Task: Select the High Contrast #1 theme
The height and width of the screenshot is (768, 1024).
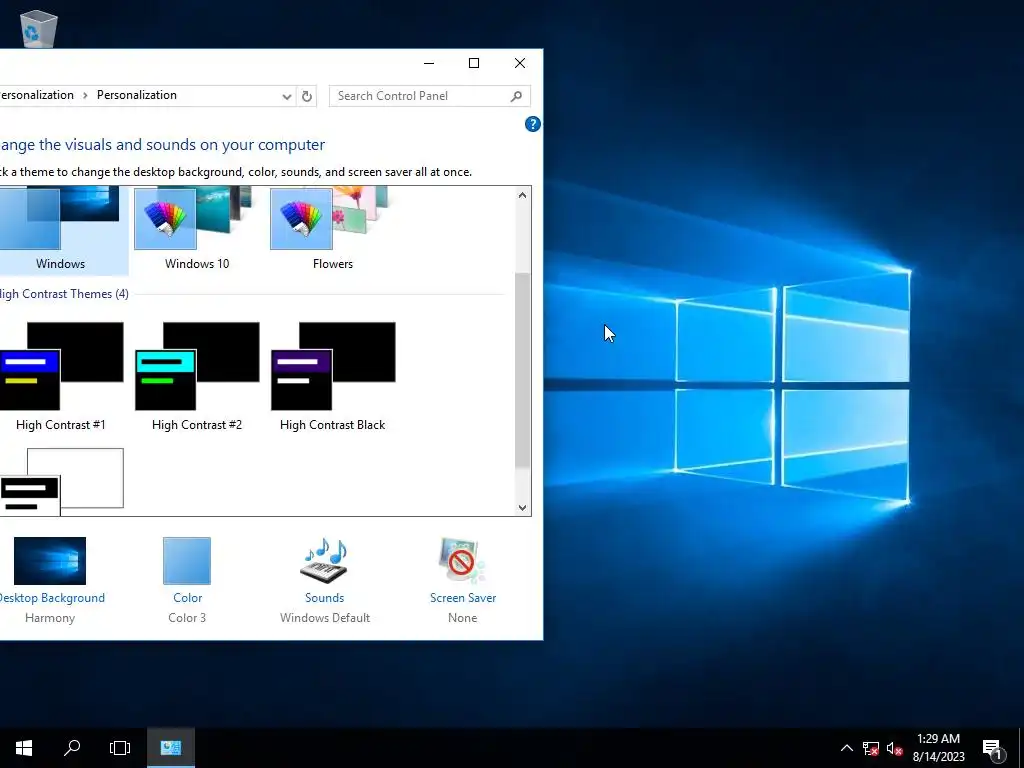Action: 61,377
